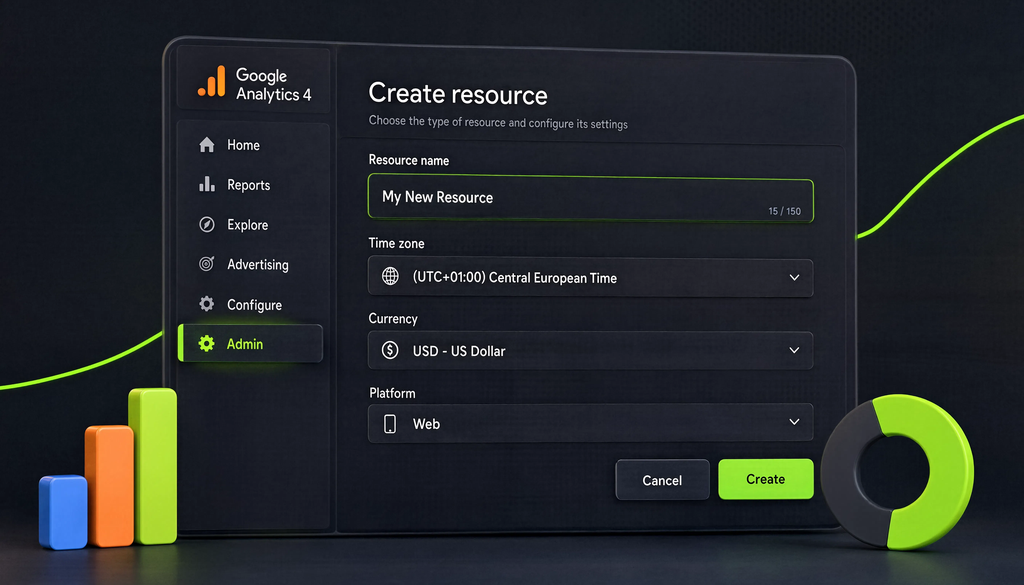Open the Web platform selector
Viewport: 1024px width, 585px height.
pyautogui.click(x=590, y=423)
